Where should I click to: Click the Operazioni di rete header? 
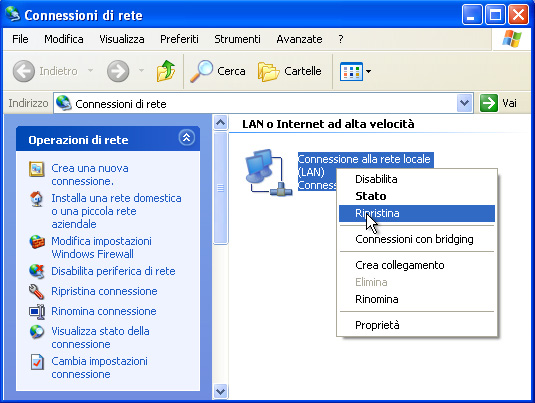coord(108,139)
